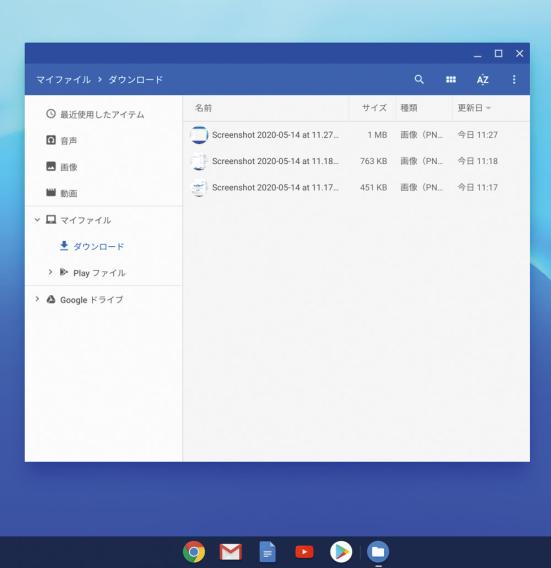Collapse the マイファイル tree node
Image resolution: width=551 pixels, height=568 pixels.
pyautogui.click(x=37, y=220)
